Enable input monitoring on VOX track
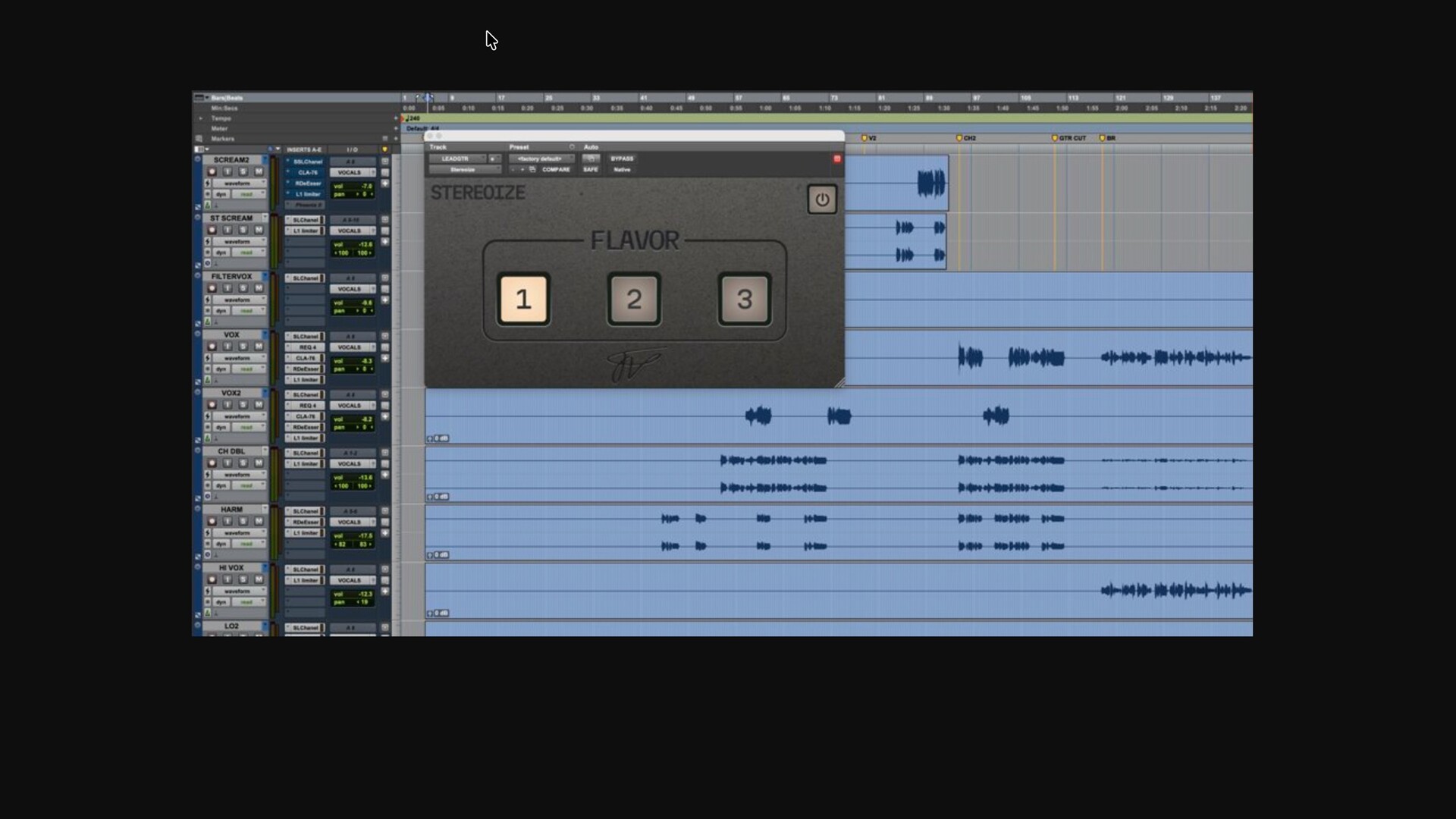The image size is (1456, 819). [227, 347]
